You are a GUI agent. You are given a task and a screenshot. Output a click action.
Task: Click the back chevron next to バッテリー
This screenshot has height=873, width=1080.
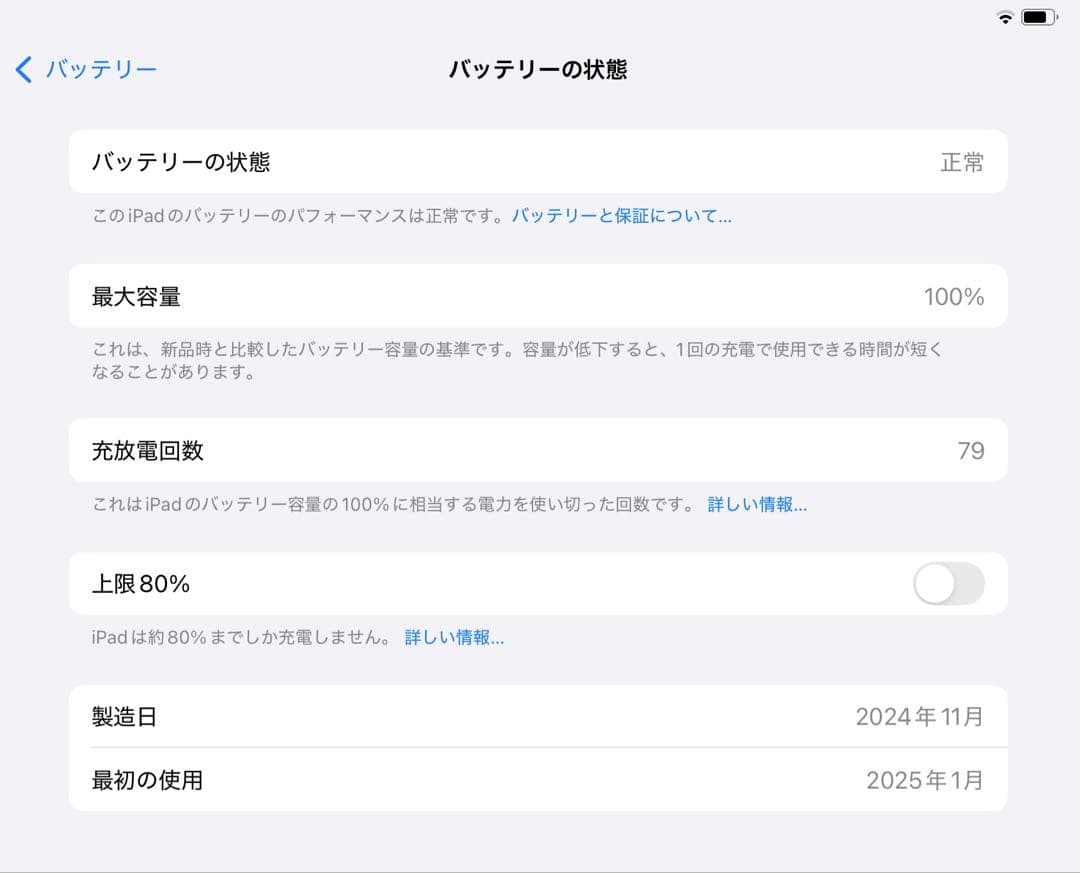[22, 69]
